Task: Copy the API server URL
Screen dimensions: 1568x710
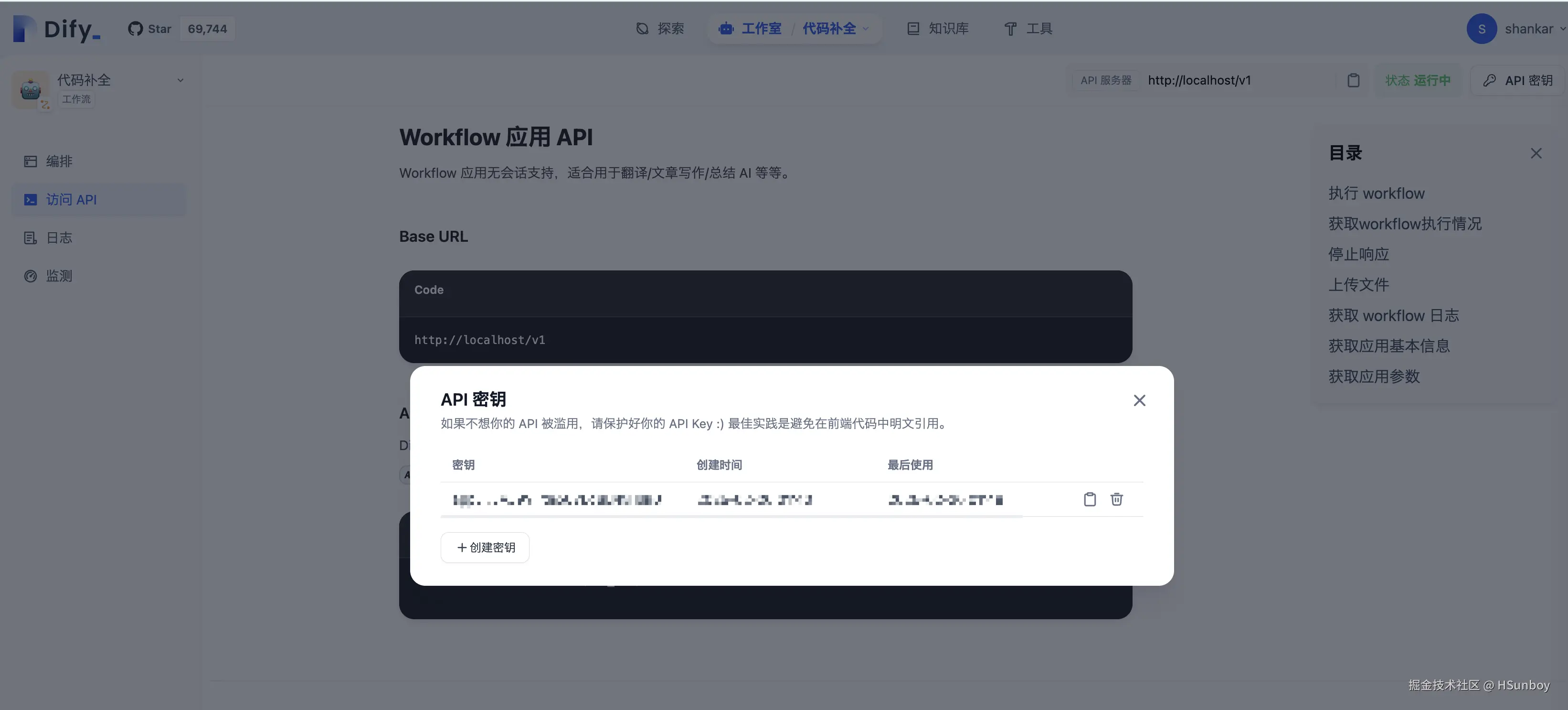Action: tap(1353, 80)
